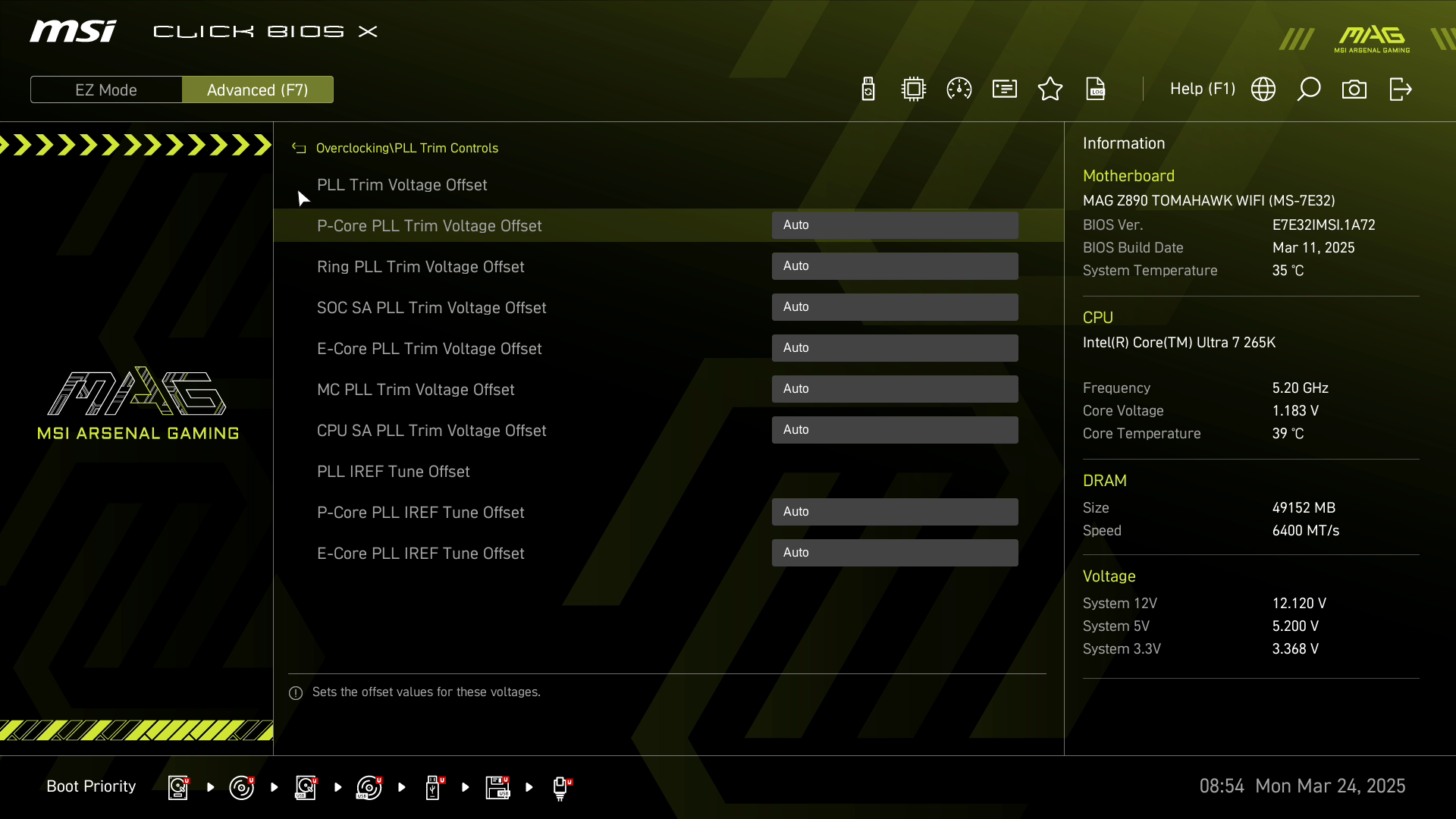Open the M-Flash USB update icon
1456x819 pixels.
pos(868,89)
